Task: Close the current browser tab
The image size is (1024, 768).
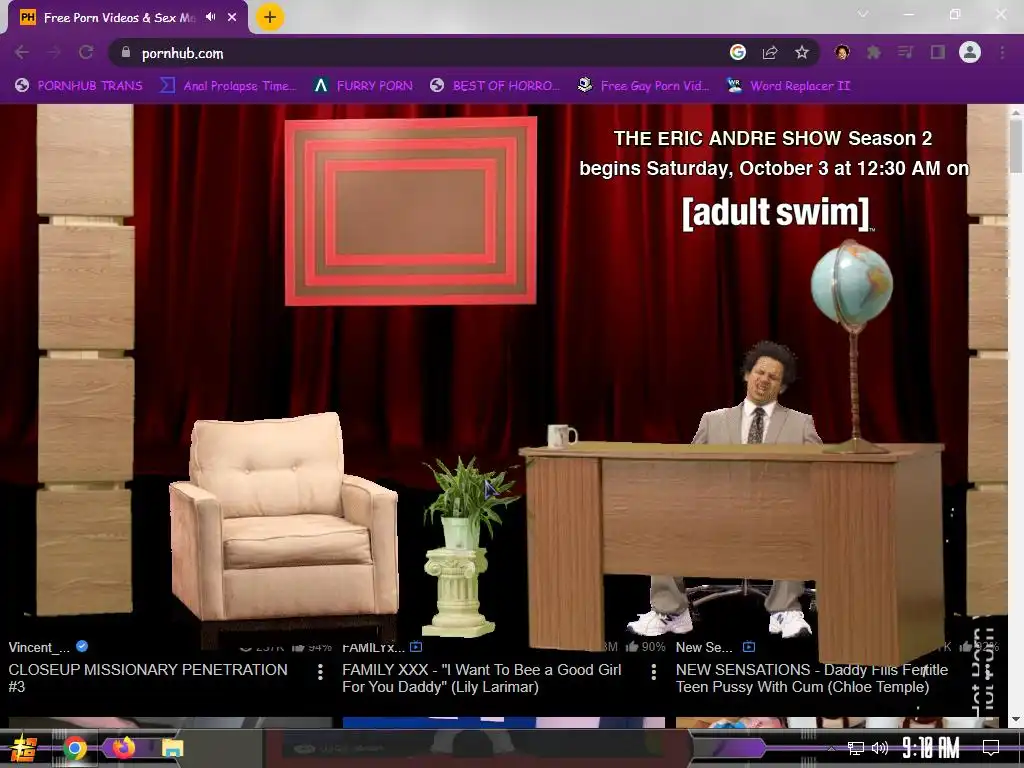Action: (232, 17)
